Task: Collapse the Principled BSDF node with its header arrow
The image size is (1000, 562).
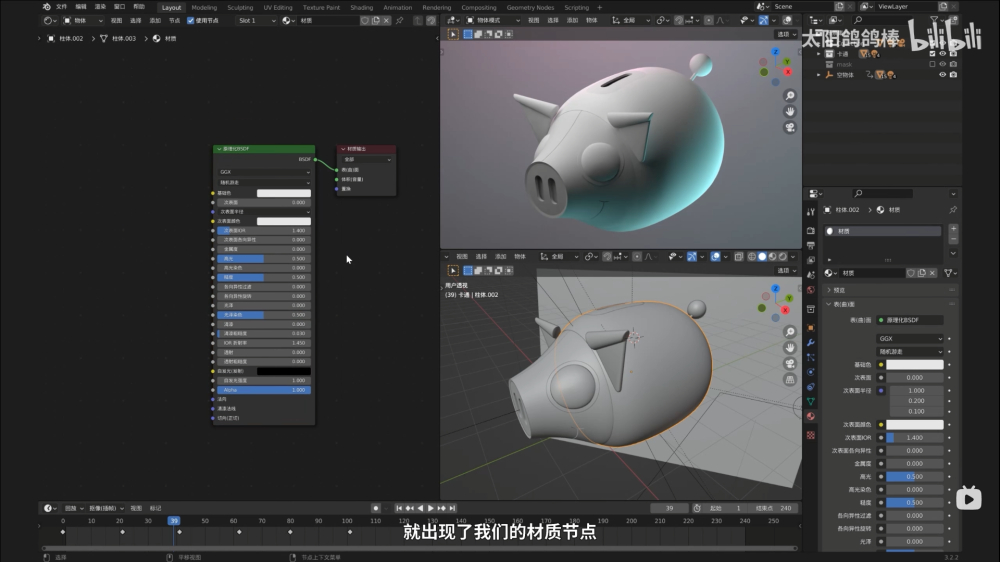Action: (x=219, y=149)
